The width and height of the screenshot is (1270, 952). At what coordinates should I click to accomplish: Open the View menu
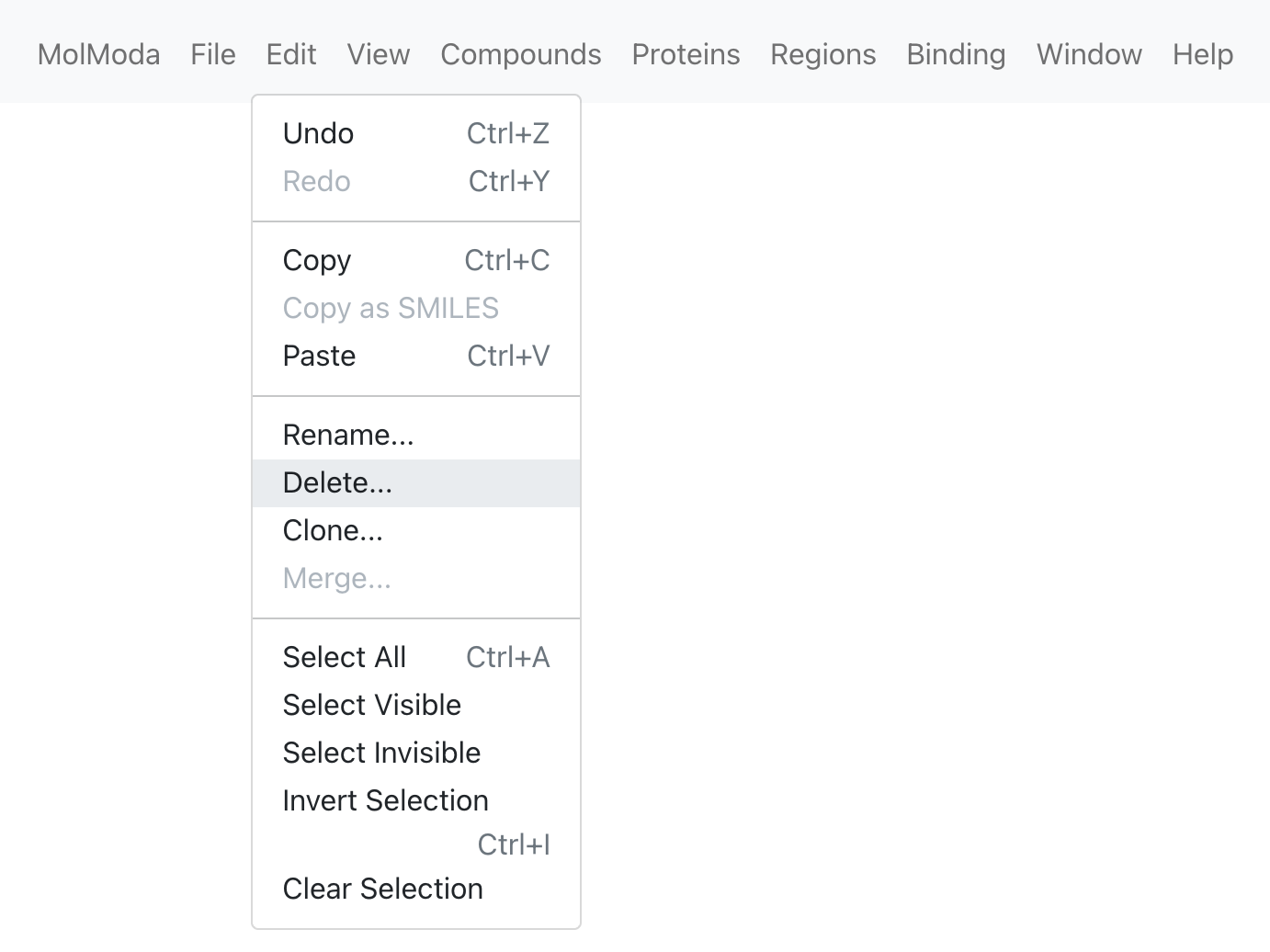pos(379,54)
